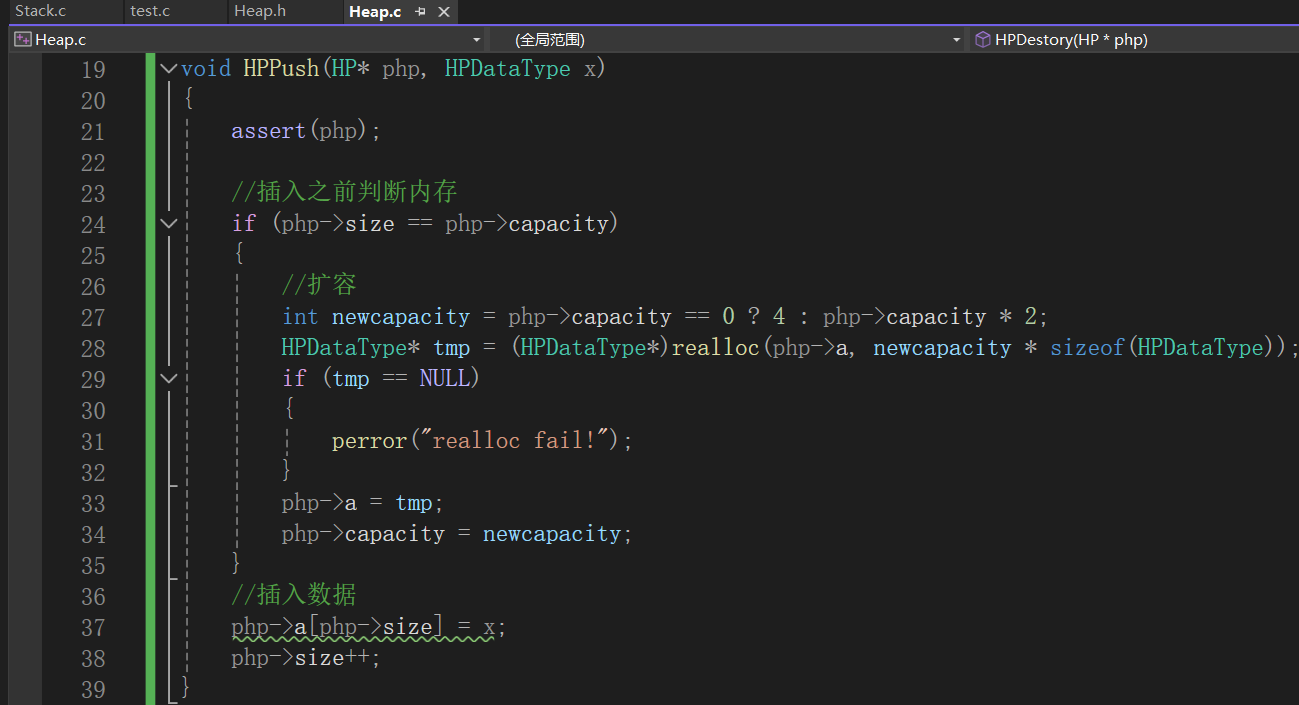Viewport: 1299px width, 705px height.
Task: Open the Heap.h tab
Action: [258, 11]
